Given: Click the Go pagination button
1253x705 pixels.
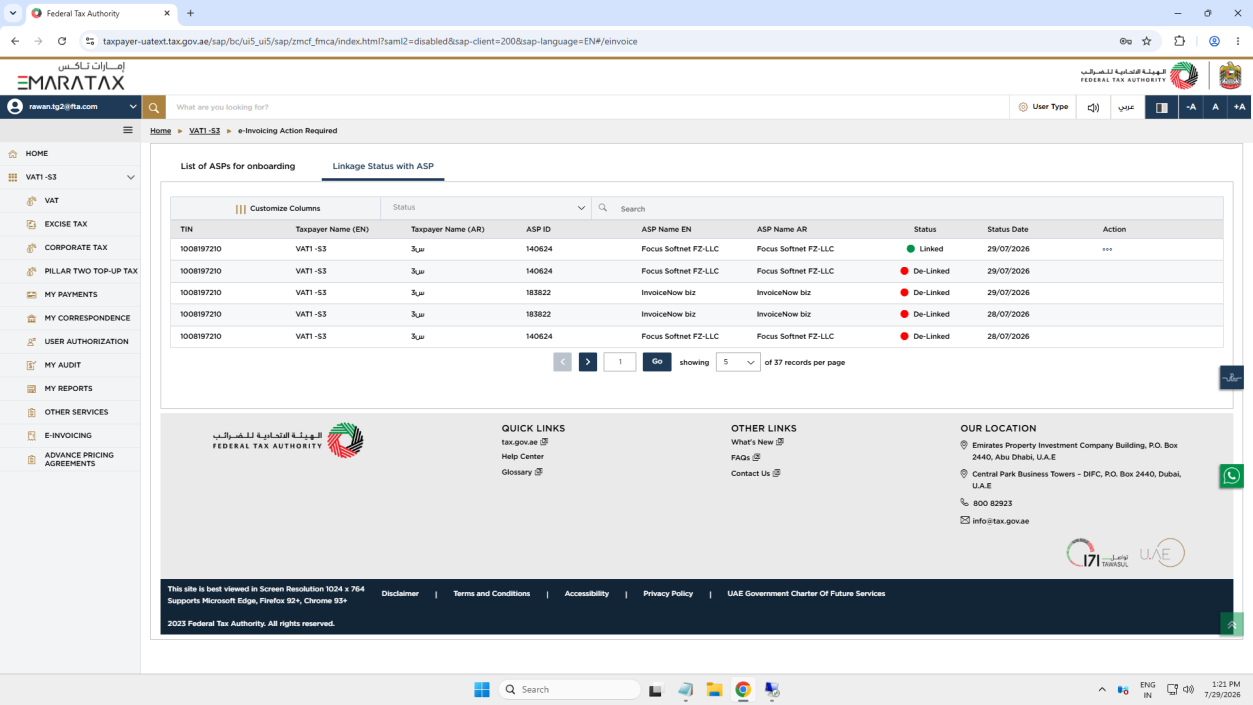Looking at the screenshot, I should [x=657, y=362].
